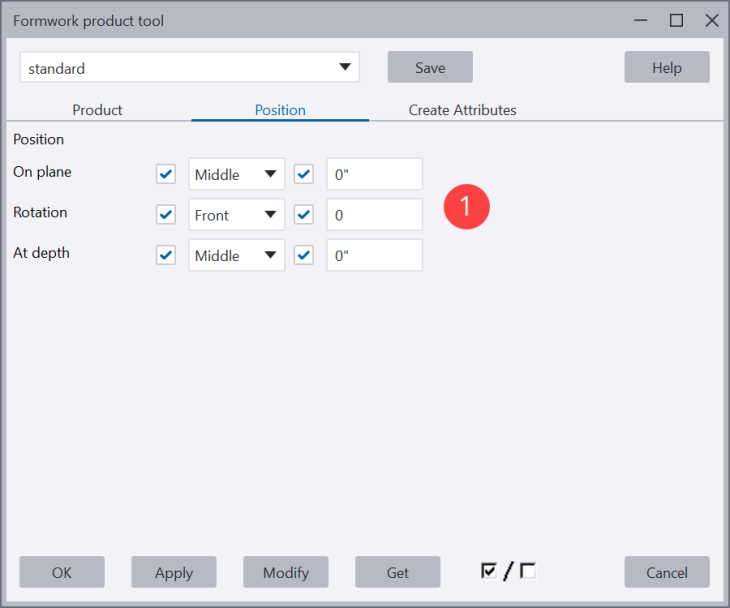Viewport: 730px width, 608px height.
Task: Open the Create Attributes tab
Action: tap(462, 110)
